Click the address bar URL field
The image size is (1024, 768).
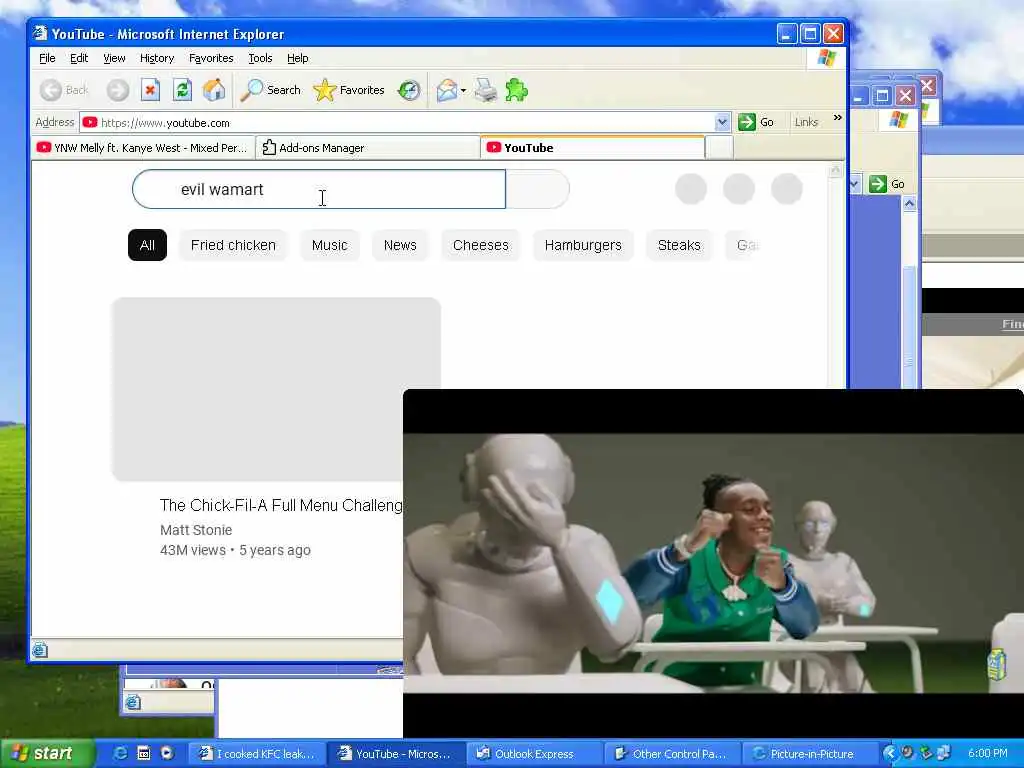(x=397, y=123)
